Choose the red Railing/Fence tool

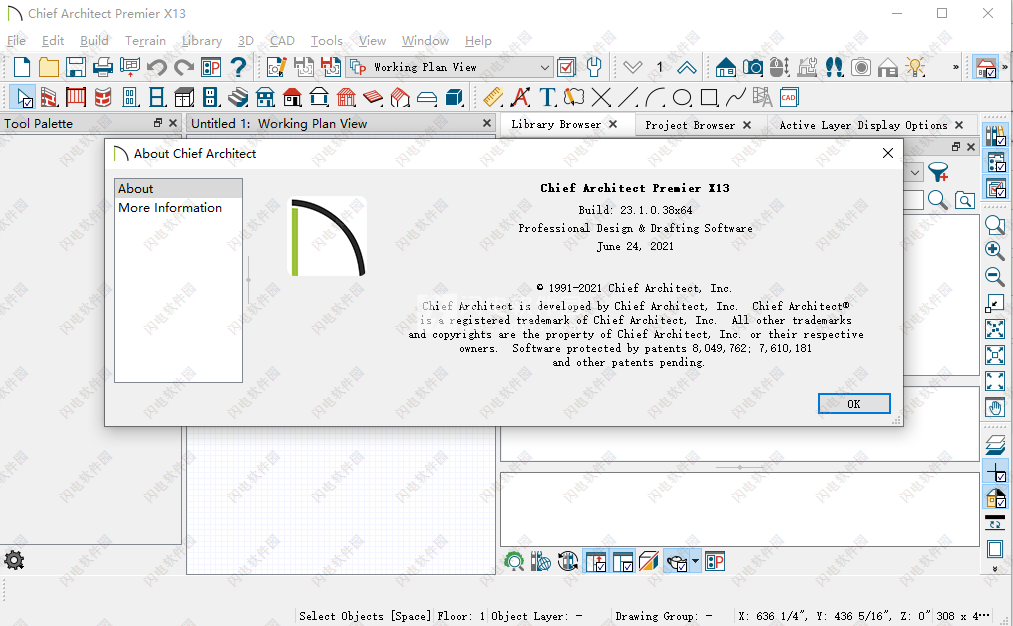click(x=76, y=98)
